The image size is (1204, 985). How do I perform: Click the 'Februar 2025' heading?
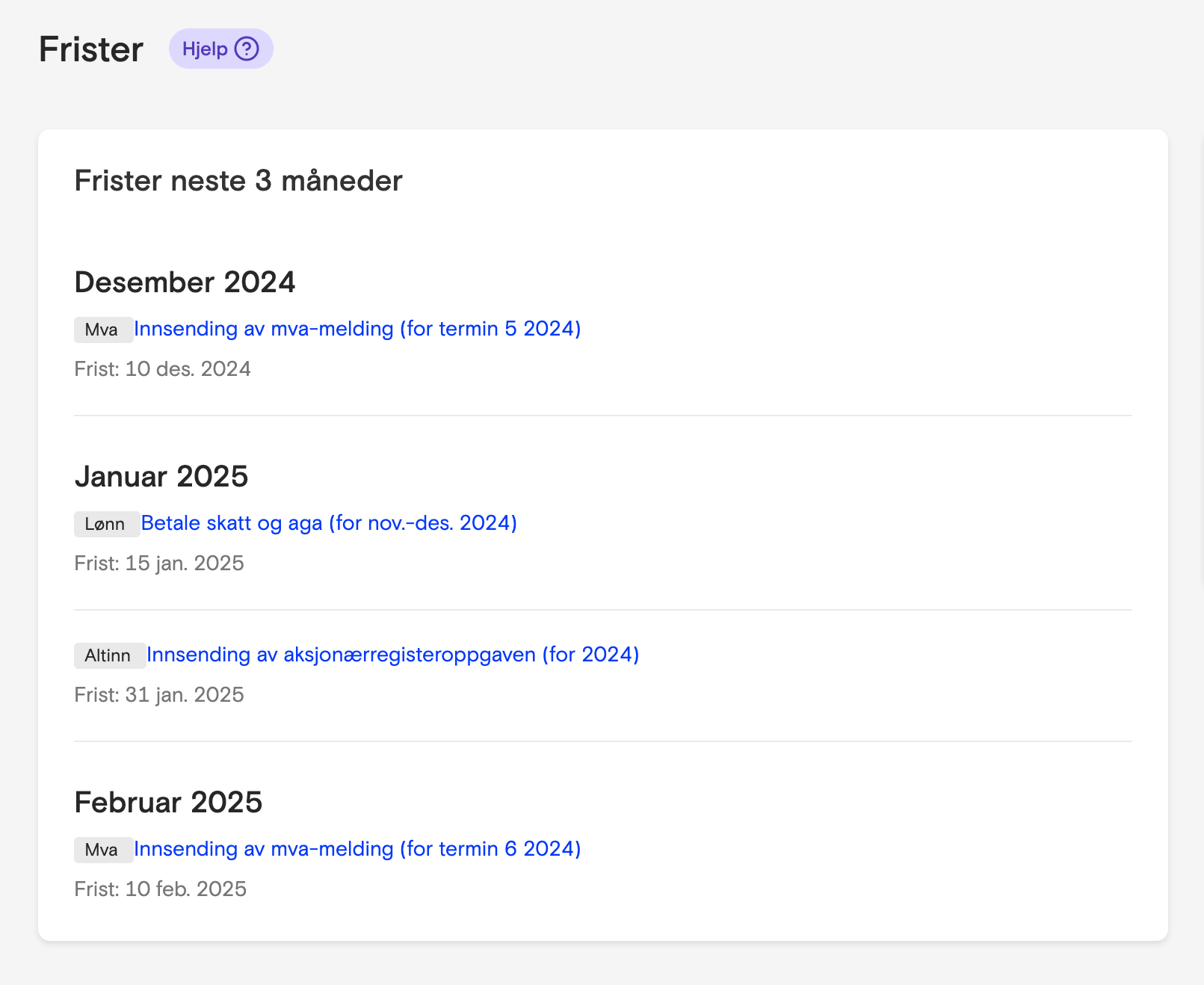point(168,803)
